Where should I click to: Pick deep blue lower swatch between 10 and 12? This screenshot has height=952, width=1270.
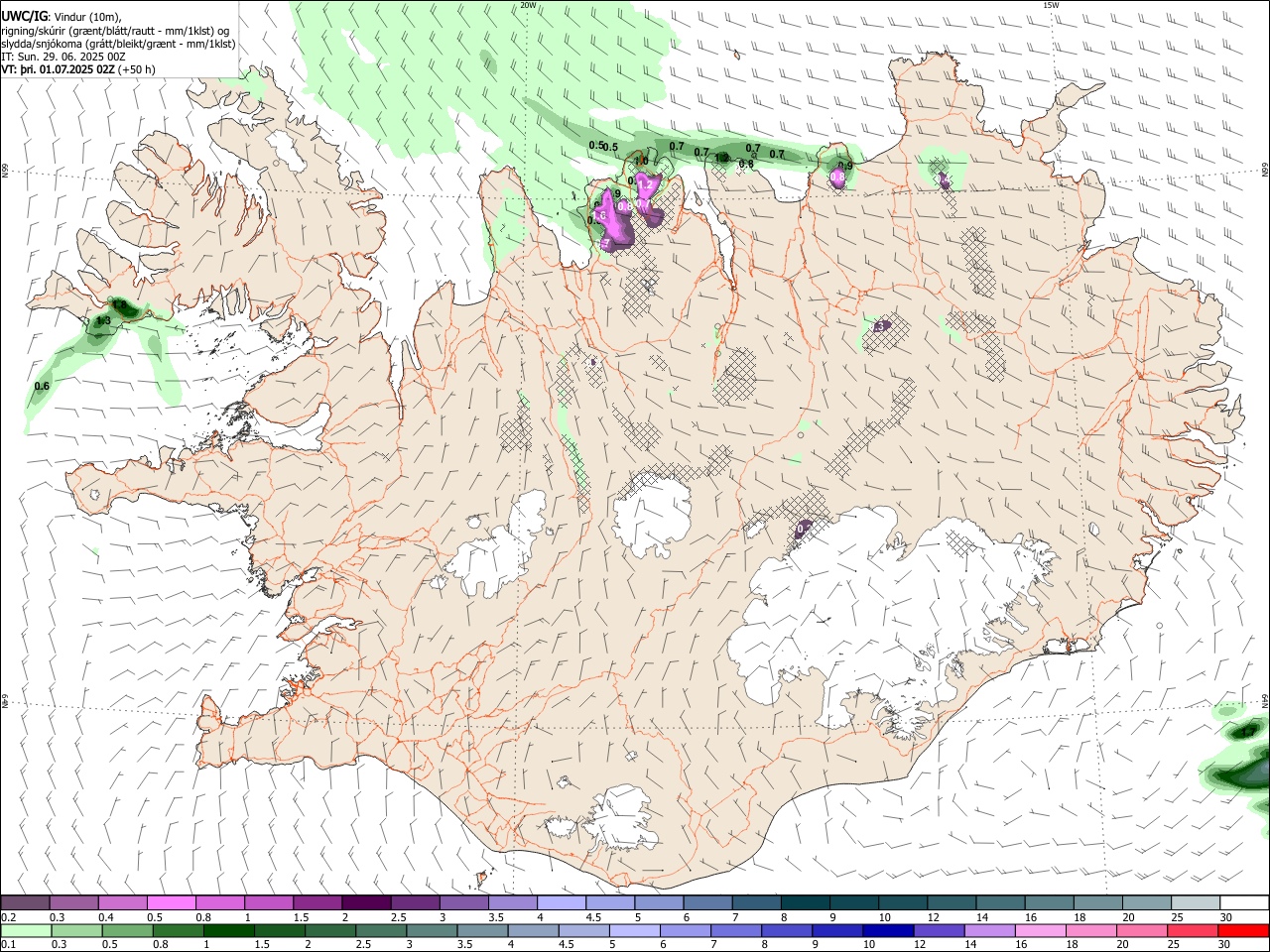point(888,930)
